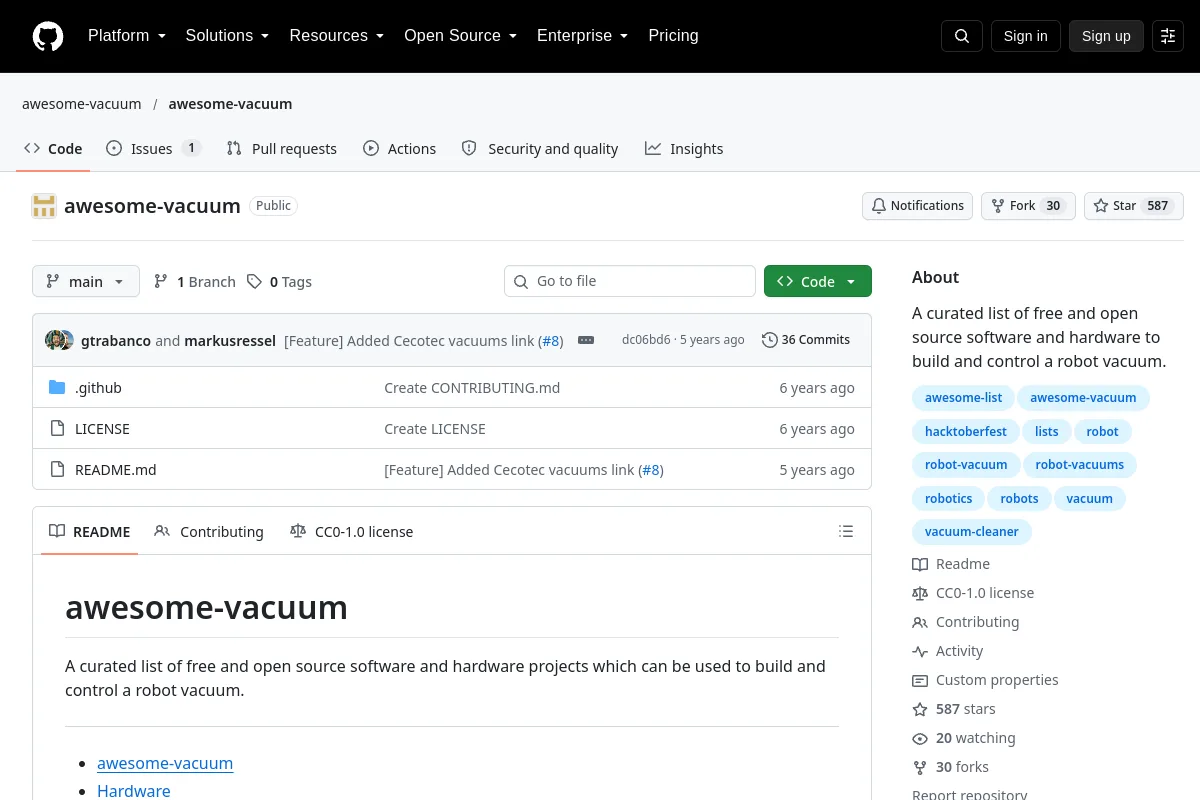
Task: Select the hacktoberfest topic tag
Action: 965,432
